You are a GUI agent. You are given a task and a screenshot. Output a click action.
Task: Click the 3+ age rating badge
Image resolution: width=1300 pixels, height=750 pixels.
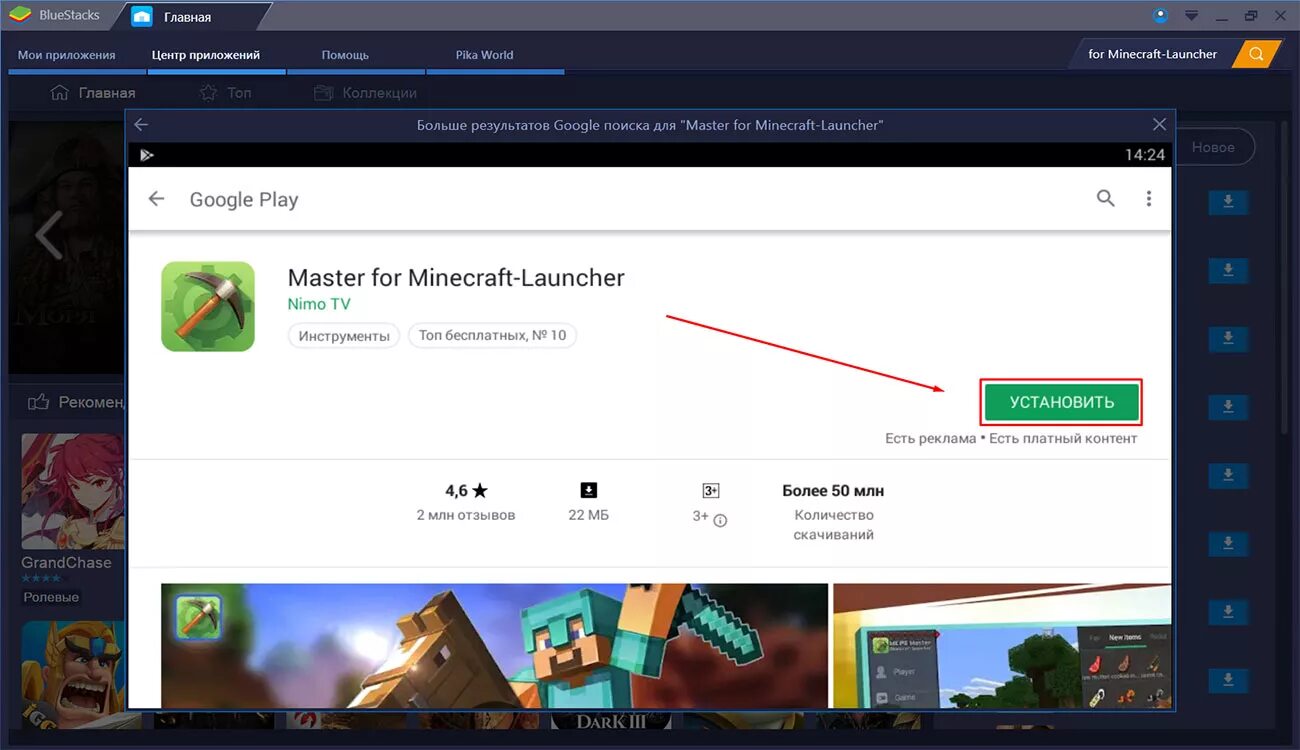click(x=711, y=490)
